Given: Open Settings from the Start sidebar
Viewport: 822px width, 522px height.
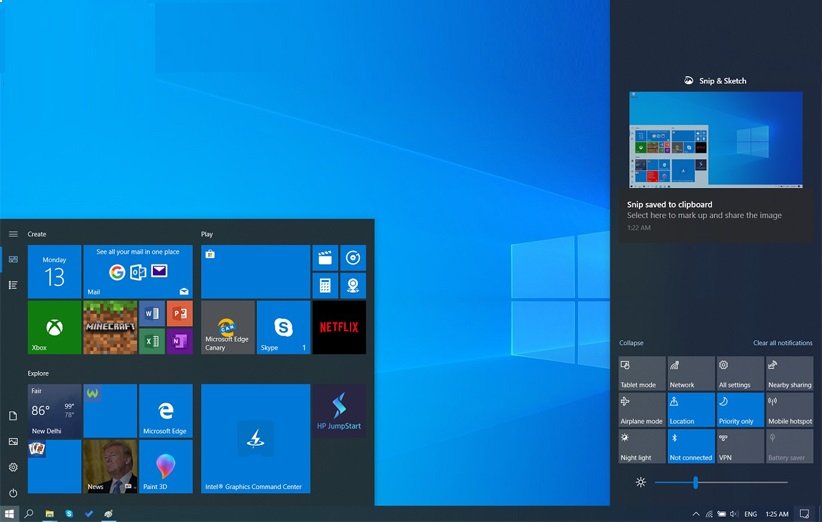Looking at the screenshot, I should [13, 467].
